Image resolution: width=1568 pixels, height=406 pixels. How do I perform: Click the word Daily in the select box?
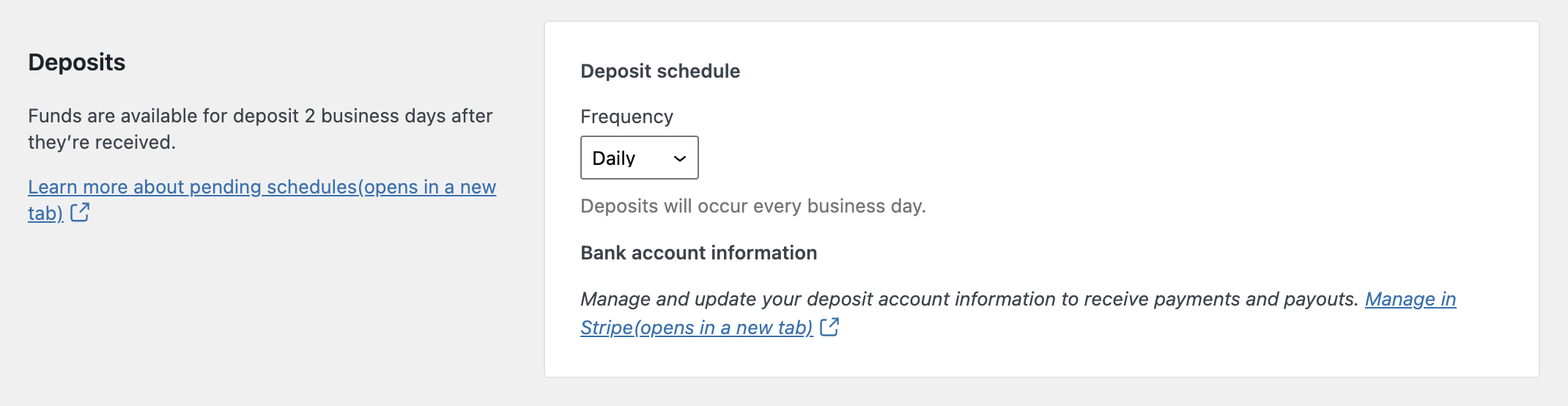pyautogui.click(x=613, y=158)
